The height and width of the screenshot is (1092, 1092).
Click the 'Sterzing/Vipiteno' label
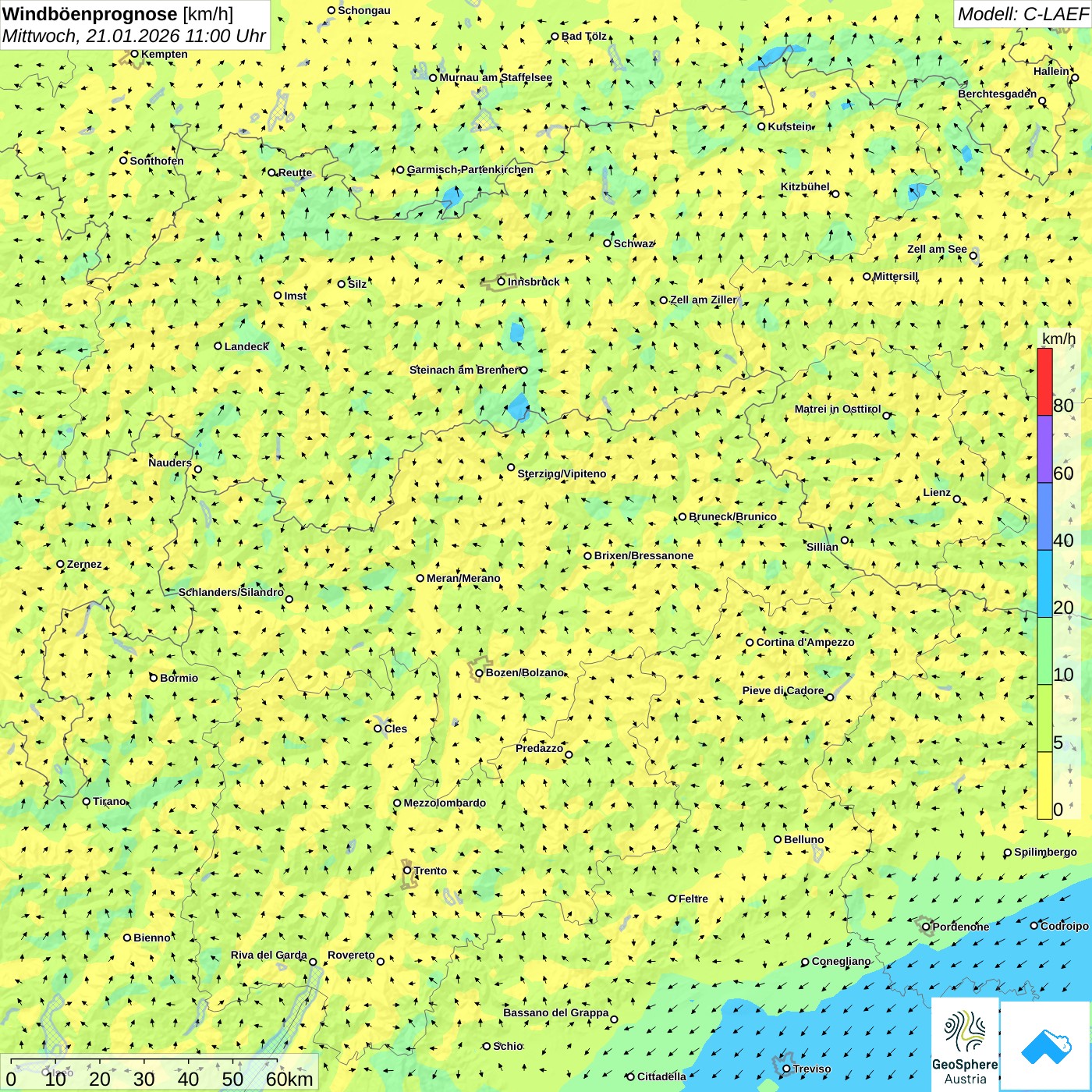pyautogui.click(x=562, y=473)
